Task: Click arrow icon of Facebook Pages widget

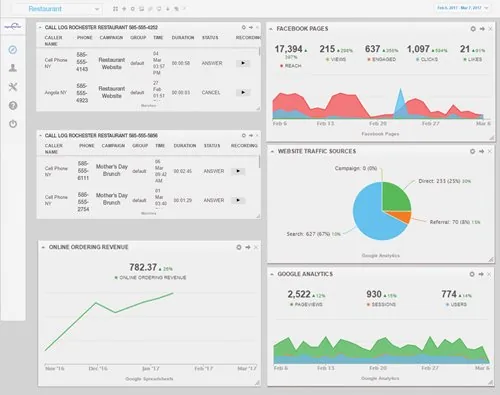Action: [482, 29]
